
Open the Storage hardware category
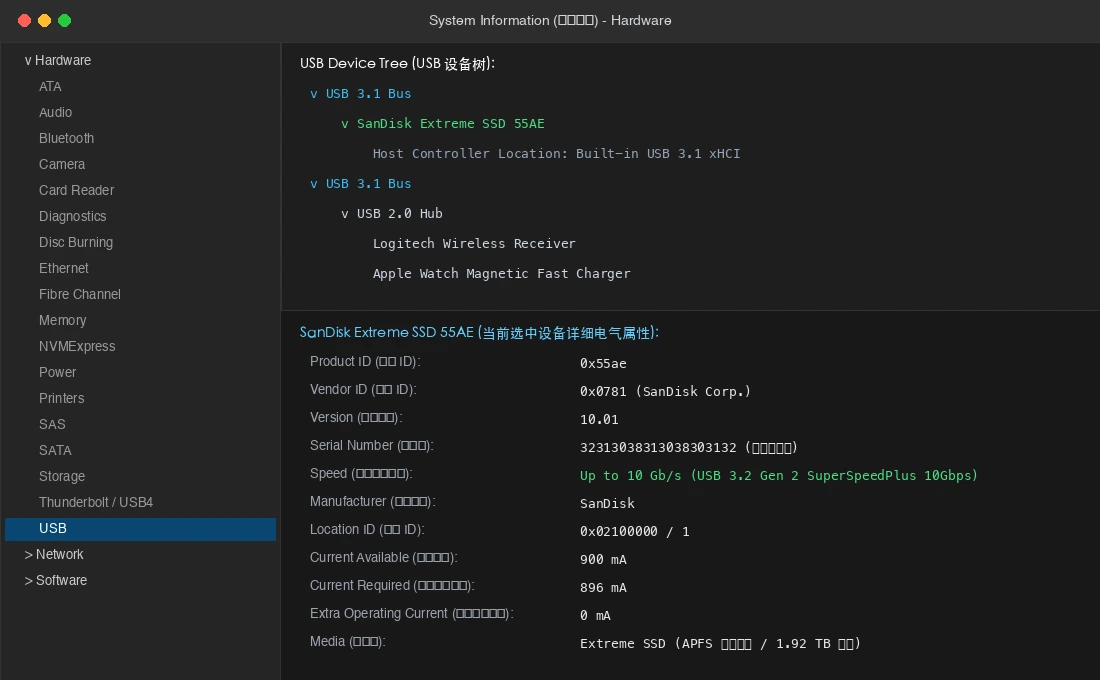(x=62, y=476)
